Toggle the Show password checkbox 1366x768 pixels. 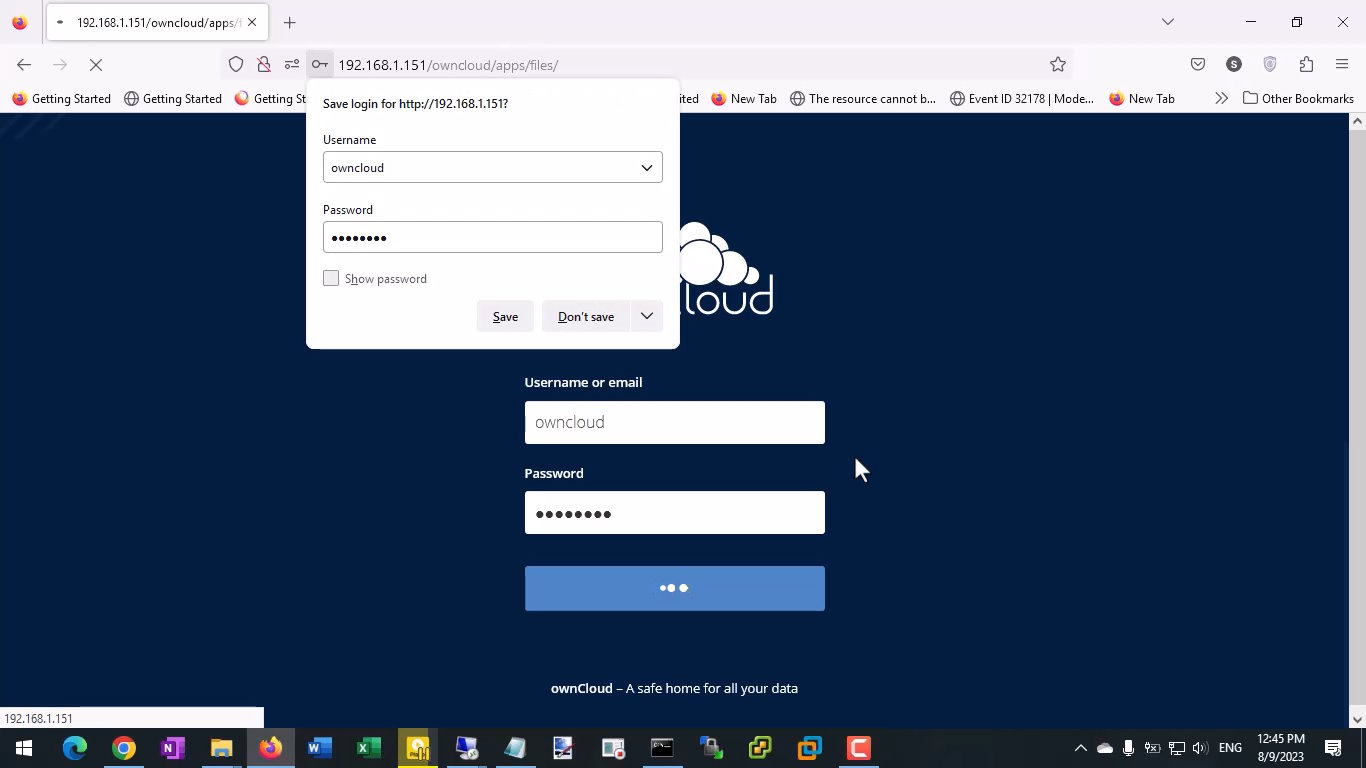point(331,278)
